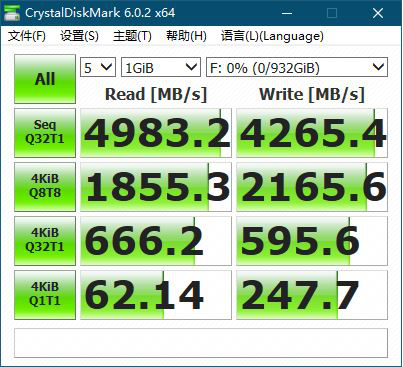This screenshot has height=367, width=403.
Task: Click the Seq read result 4983.2
Action: click(156, 133)
